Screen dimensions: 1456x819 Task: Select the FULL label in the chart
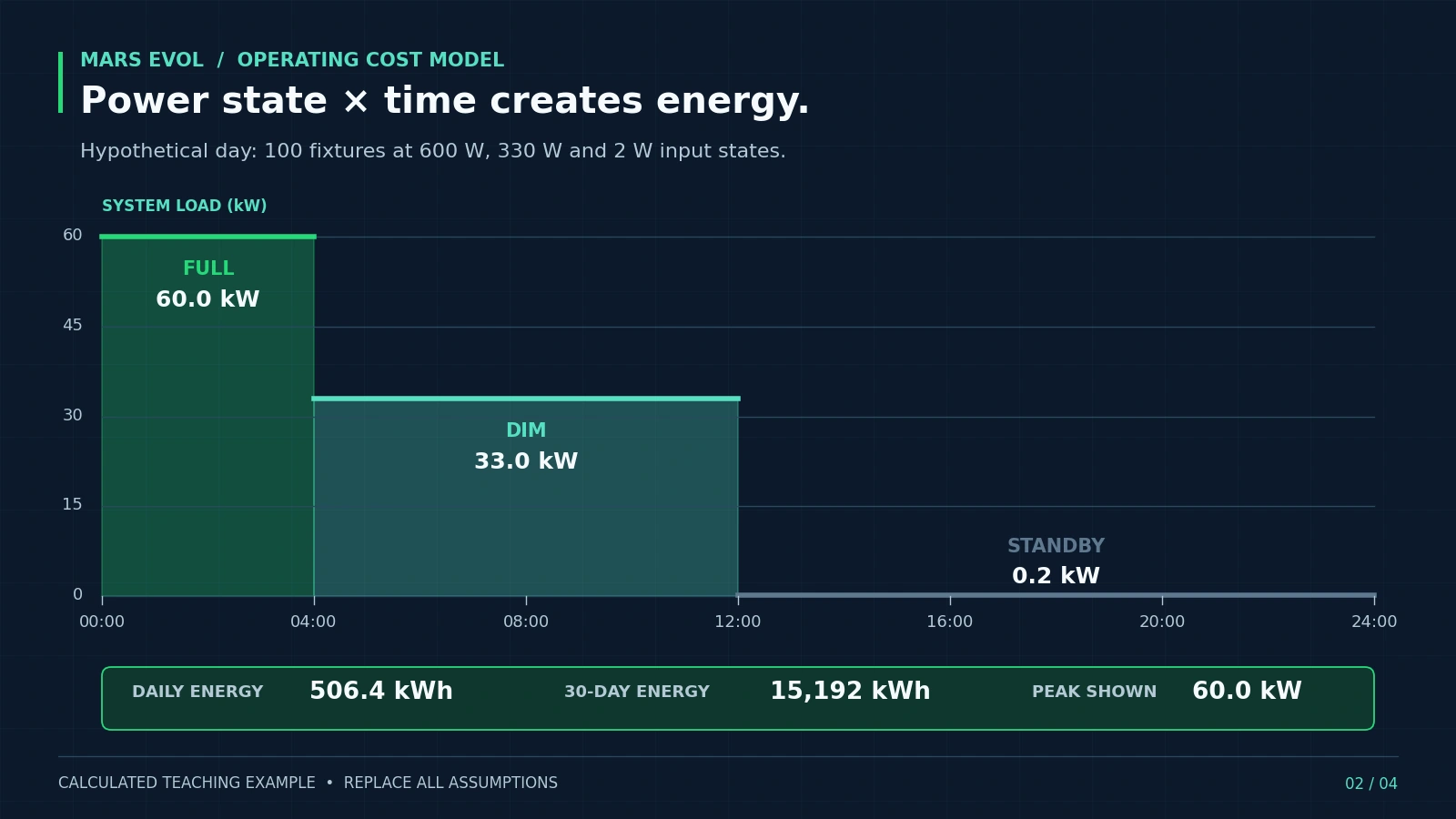coord(208,268)
